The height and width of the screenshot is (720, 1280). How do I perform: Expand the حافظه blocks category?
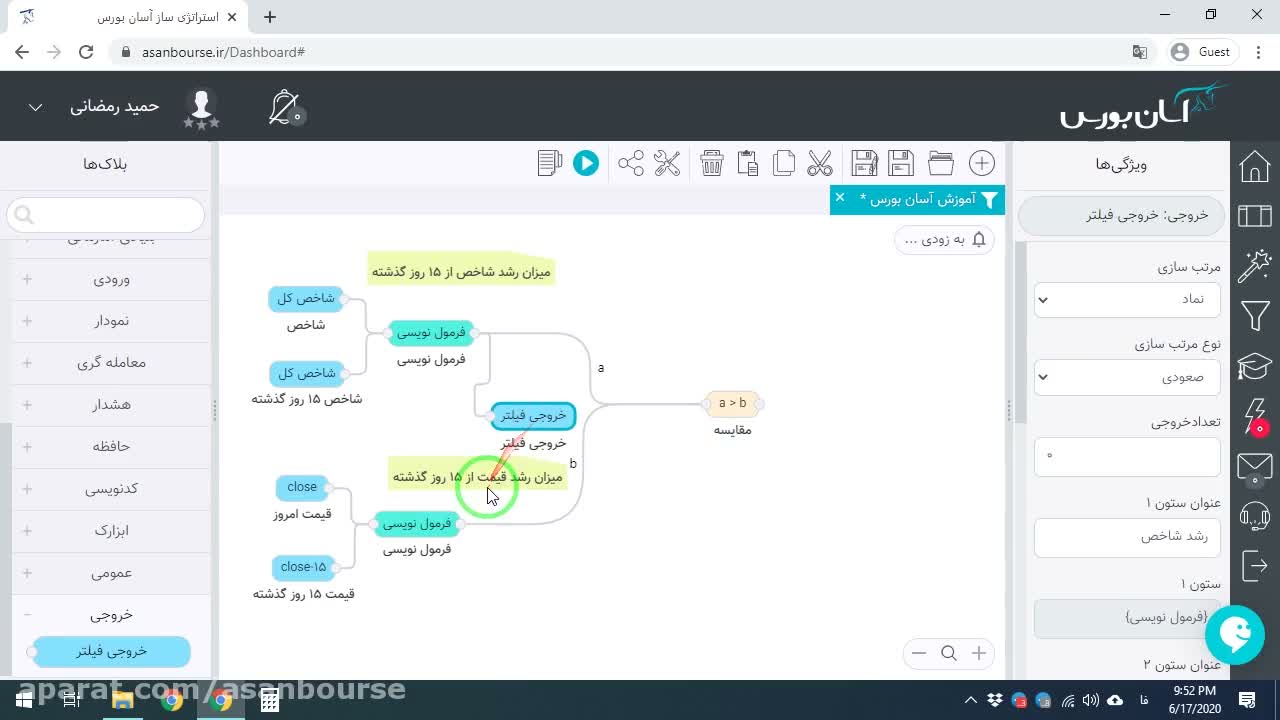click(x=111, y=447)
